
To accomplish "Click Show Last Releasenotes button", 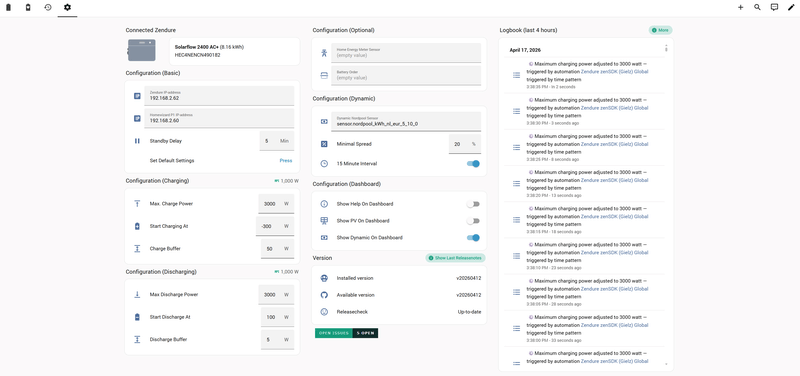I will 456,258.
